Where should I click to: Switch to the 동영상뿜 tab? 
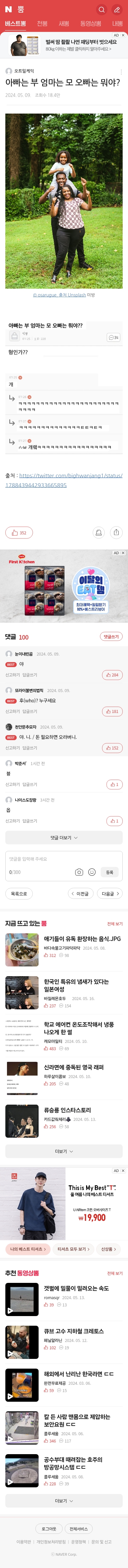[x=91, y=24]
